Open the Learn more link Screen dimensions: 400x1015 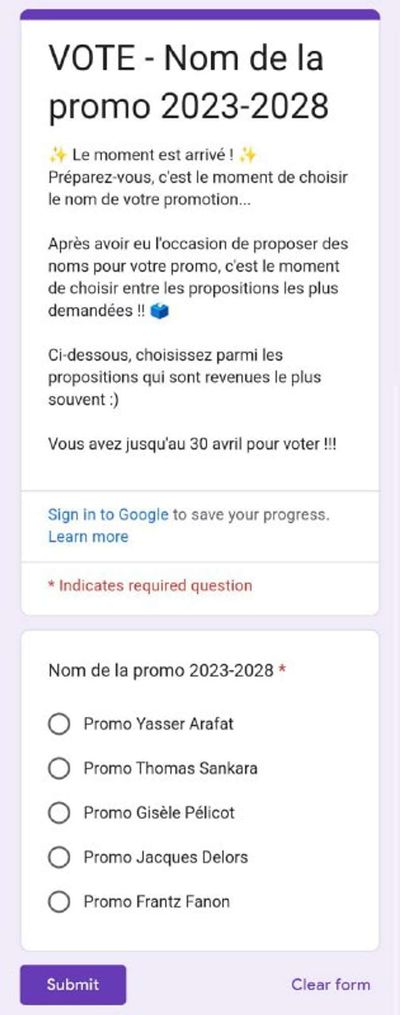click(x=88, y=537)
